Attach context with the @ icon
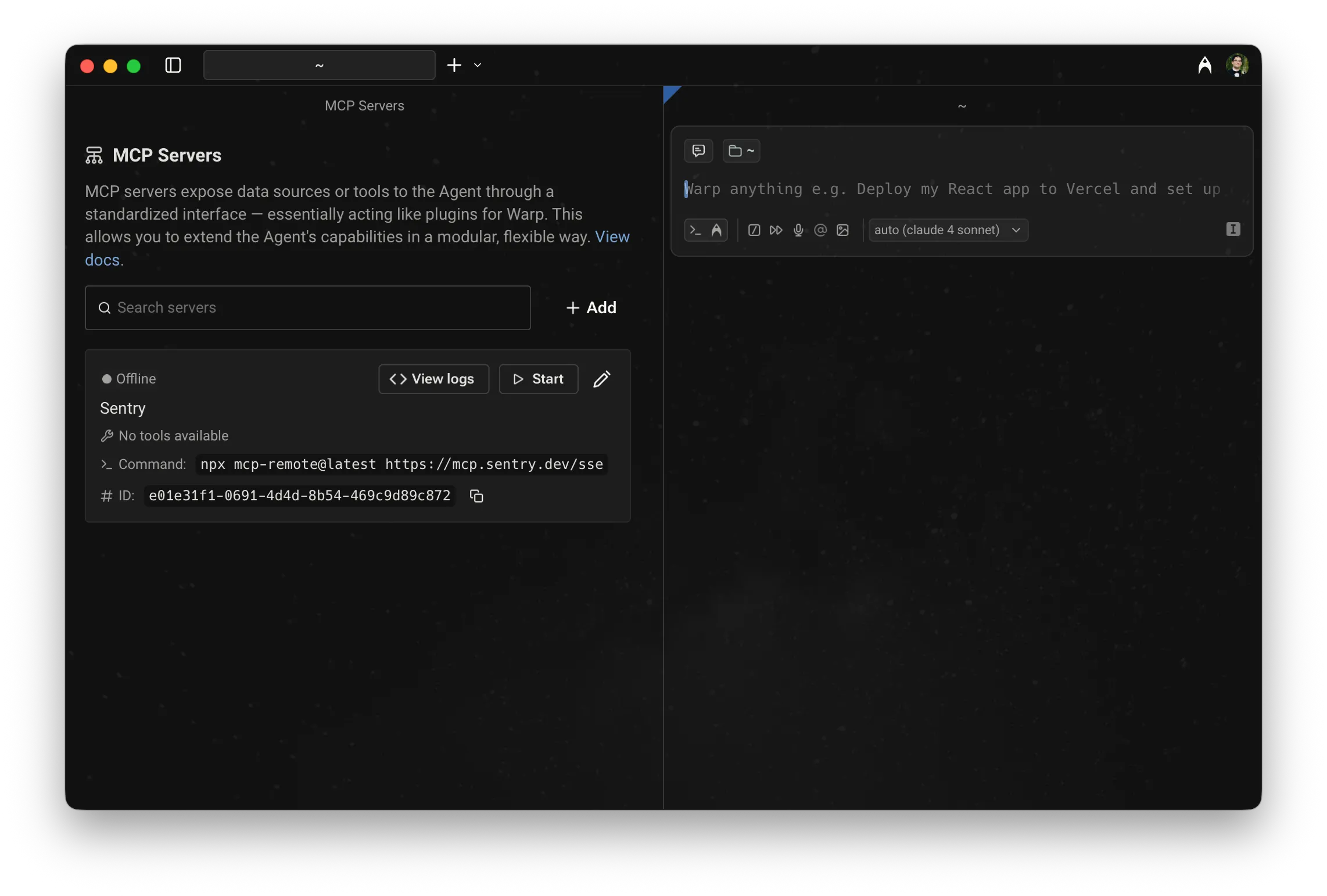The image size is (1327, 896). click(820, 230)
